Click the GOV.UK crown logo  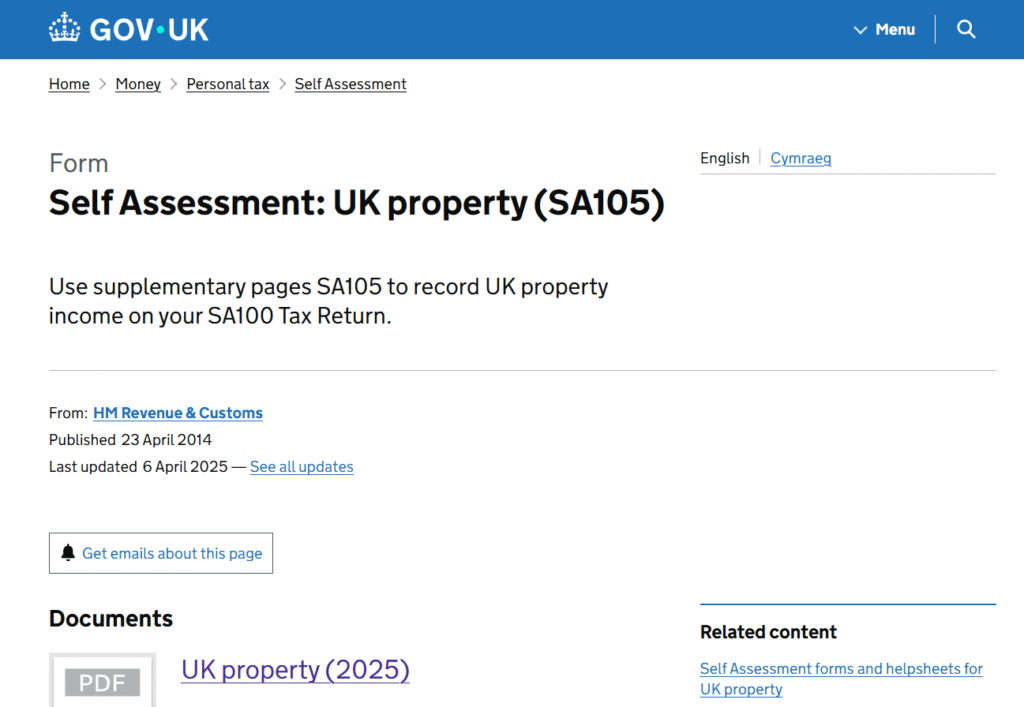65,28
